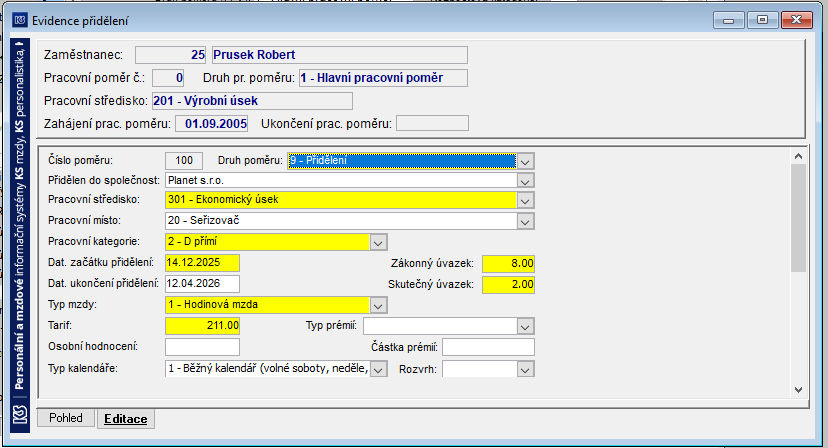
Task: Open the Pracovní středisko dropdown arrow
Action: [x=525, y=200]
